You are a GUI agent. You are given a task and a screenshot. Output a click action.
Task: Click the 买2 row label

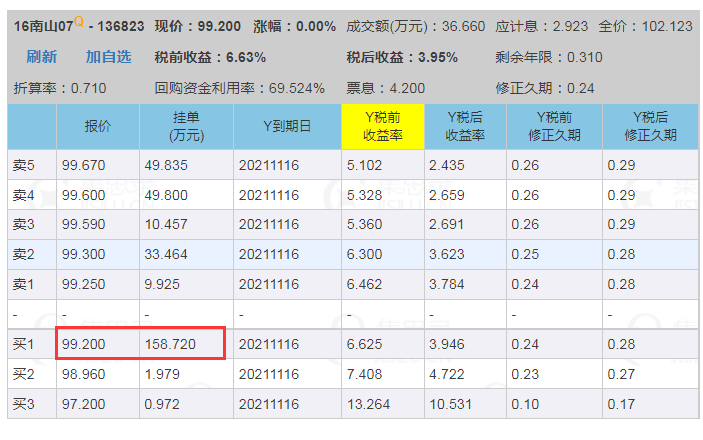tap(23, 374)
